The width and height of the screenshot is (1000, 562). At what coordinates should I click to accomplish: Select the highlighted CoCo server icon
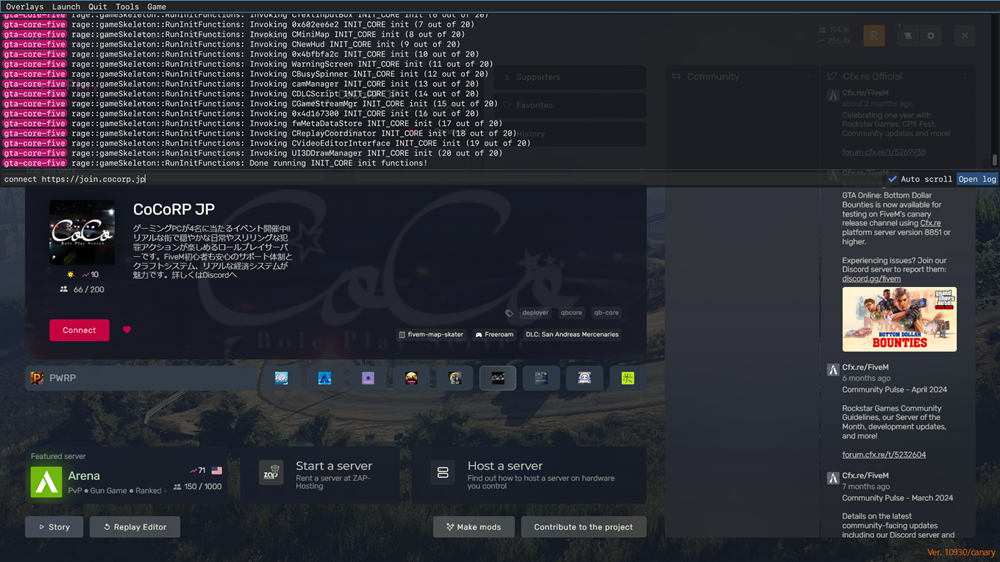click(498, 378)
